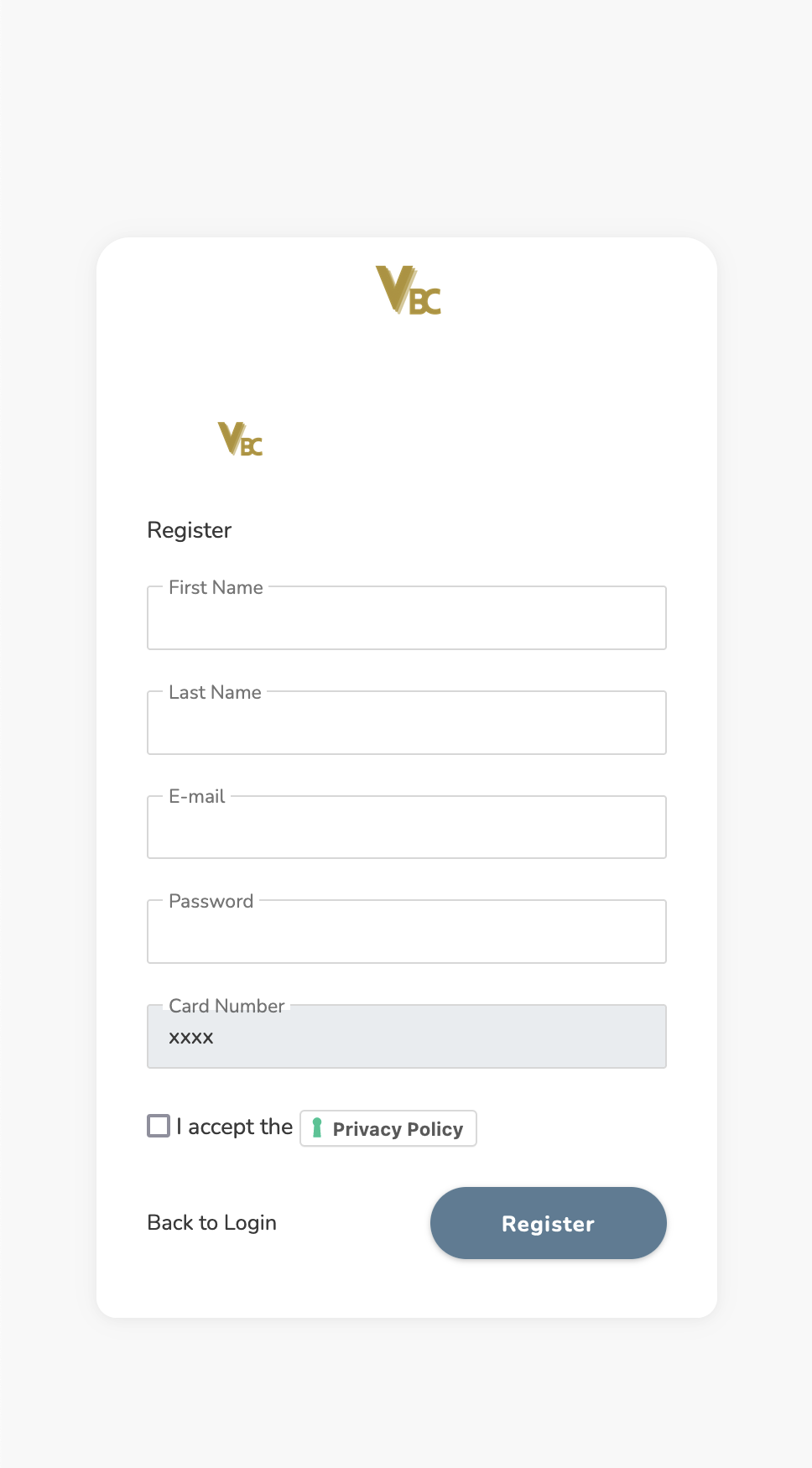Click the xxxx value in Card Number field
Image resolution: width=812 pixels, height=1468 pixels.
coord(191,1038)
